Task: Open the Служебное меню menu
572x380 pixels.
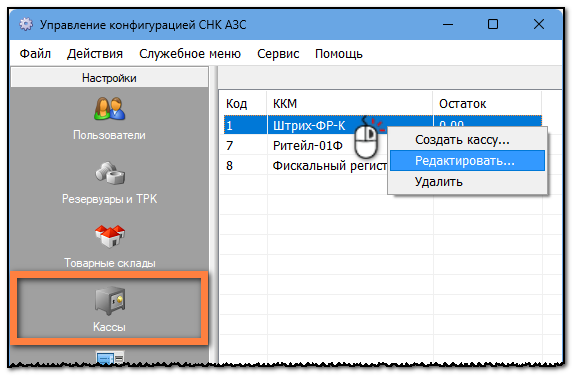Action: 190,54
